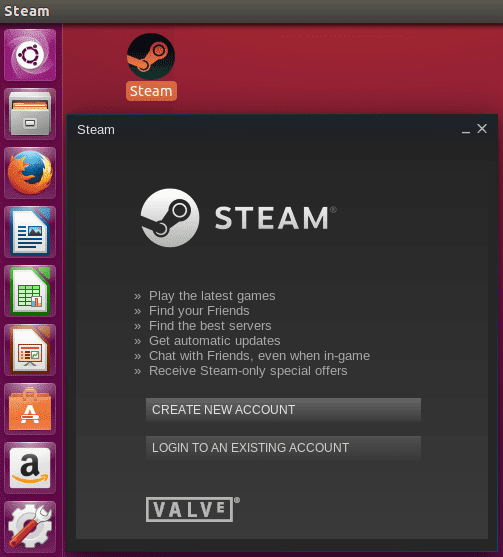Click the Valve logo
The height and width of the screenshot is (557, 503).
pos(192,509)
